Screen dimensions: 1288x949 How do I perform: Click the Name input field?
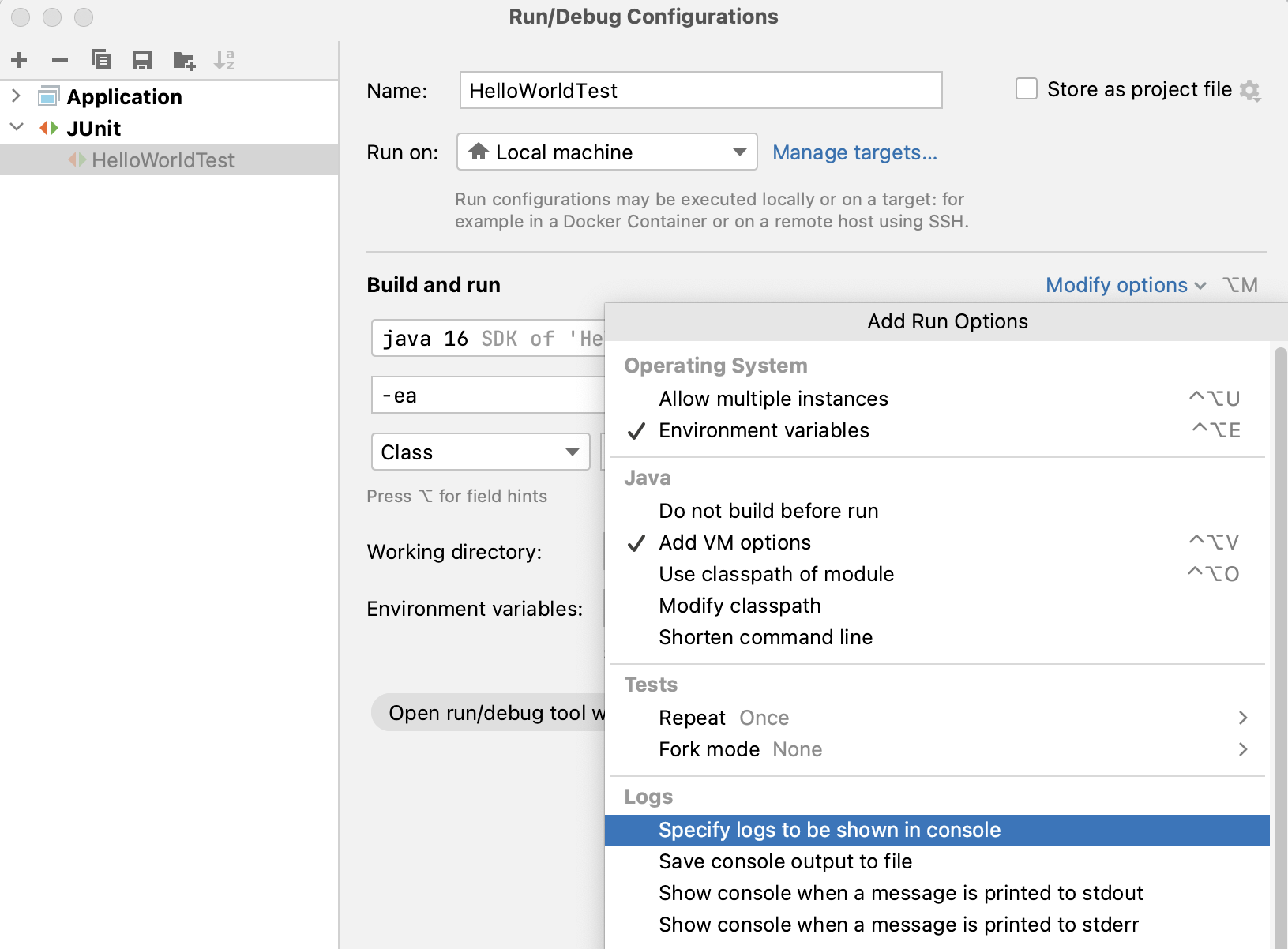click(700, 90)
